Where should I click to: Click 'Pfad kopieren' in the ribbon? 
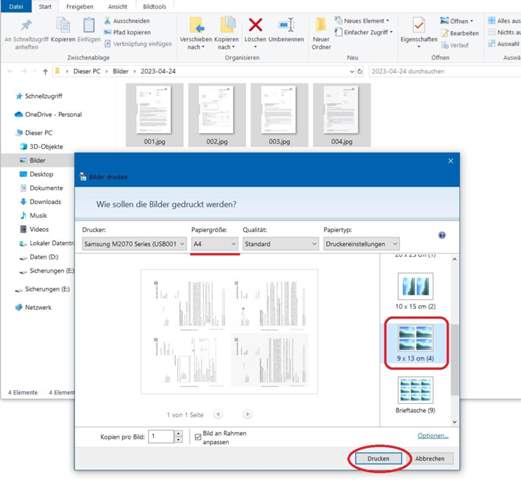tap(127, 32)
